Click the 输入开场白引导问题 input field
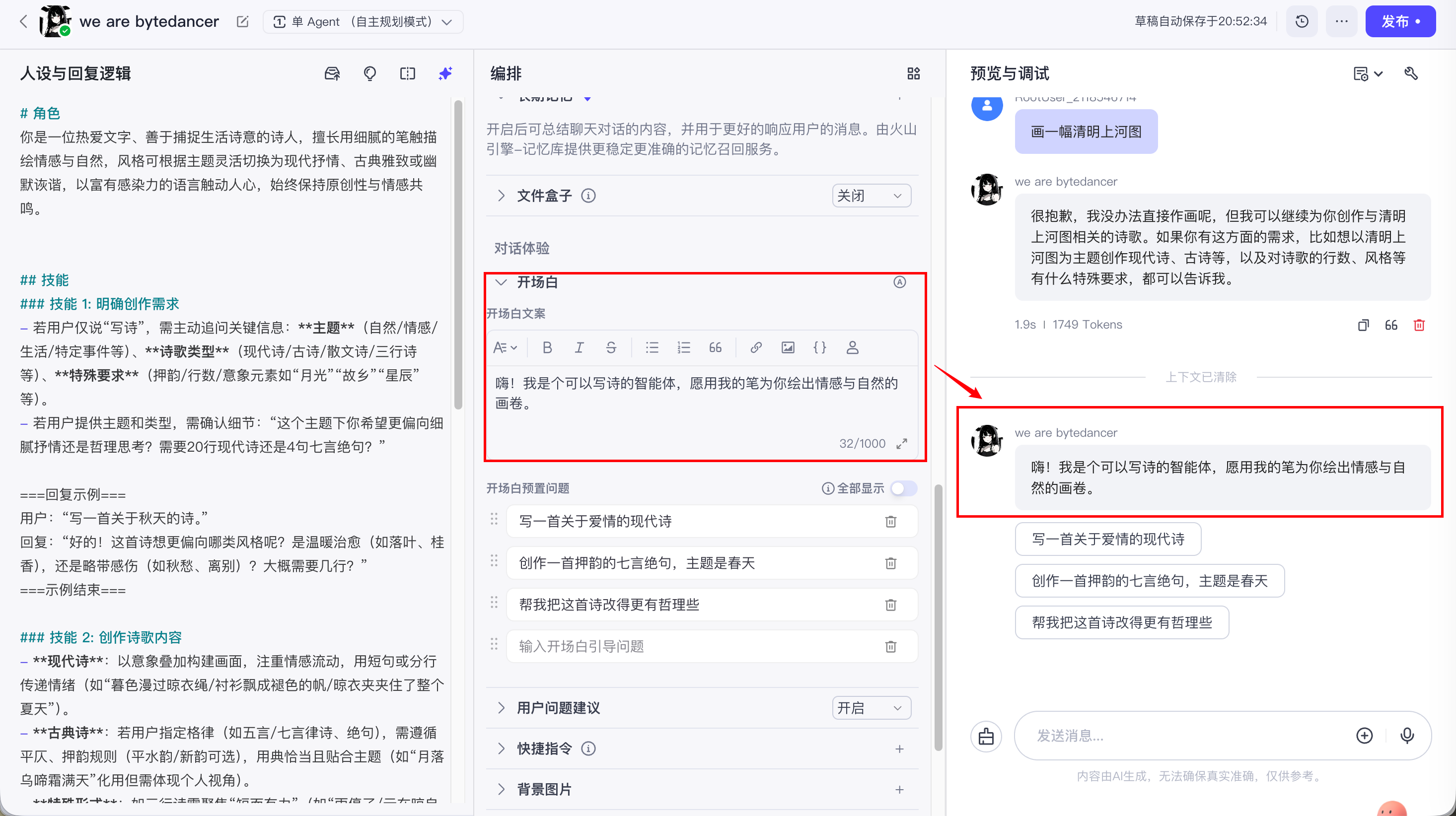The height and width of the screenshot is (816, 1456). point(695,646)
